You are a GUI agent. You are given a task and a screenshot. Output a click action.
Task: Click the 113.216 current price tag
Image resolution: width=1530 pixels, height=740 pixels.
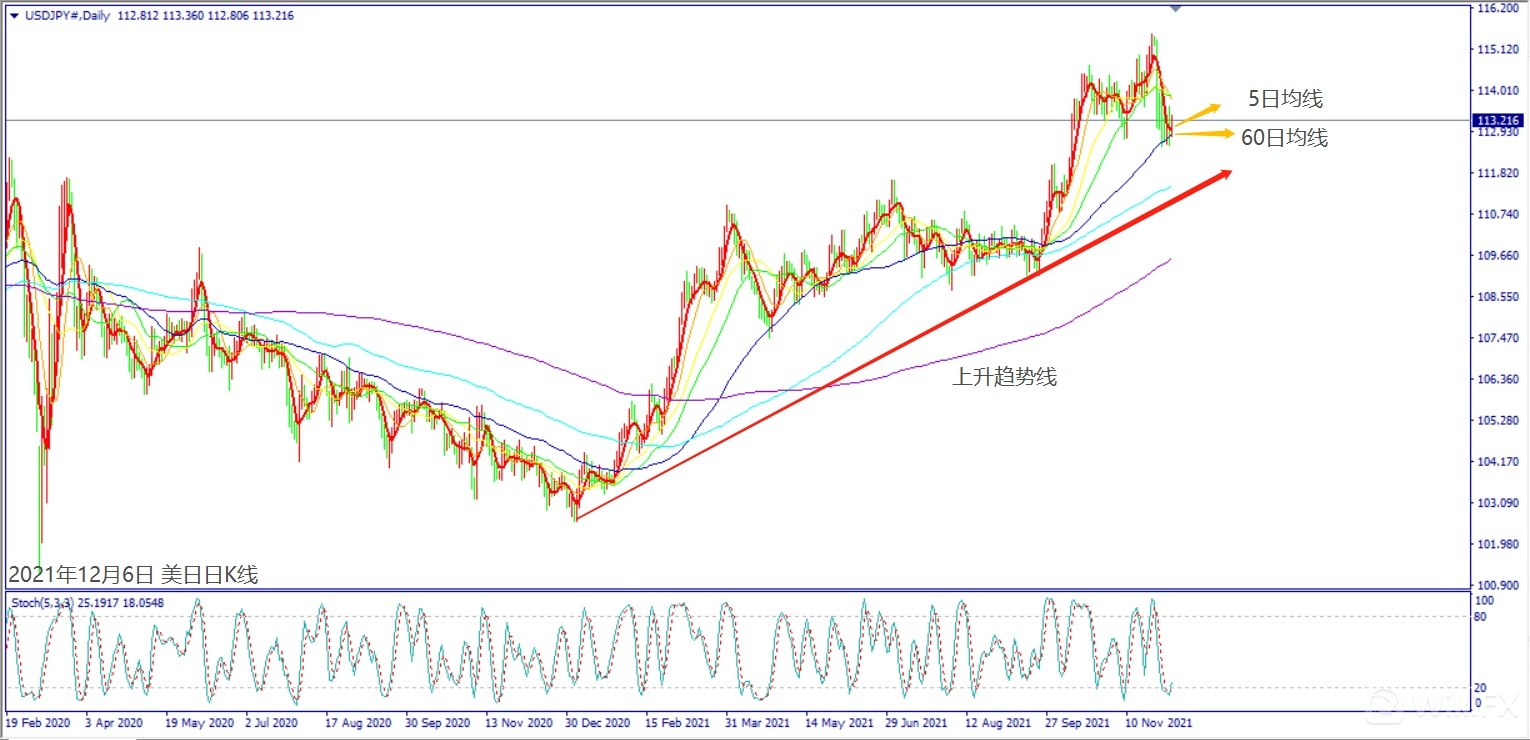(x=1497, y=120)
